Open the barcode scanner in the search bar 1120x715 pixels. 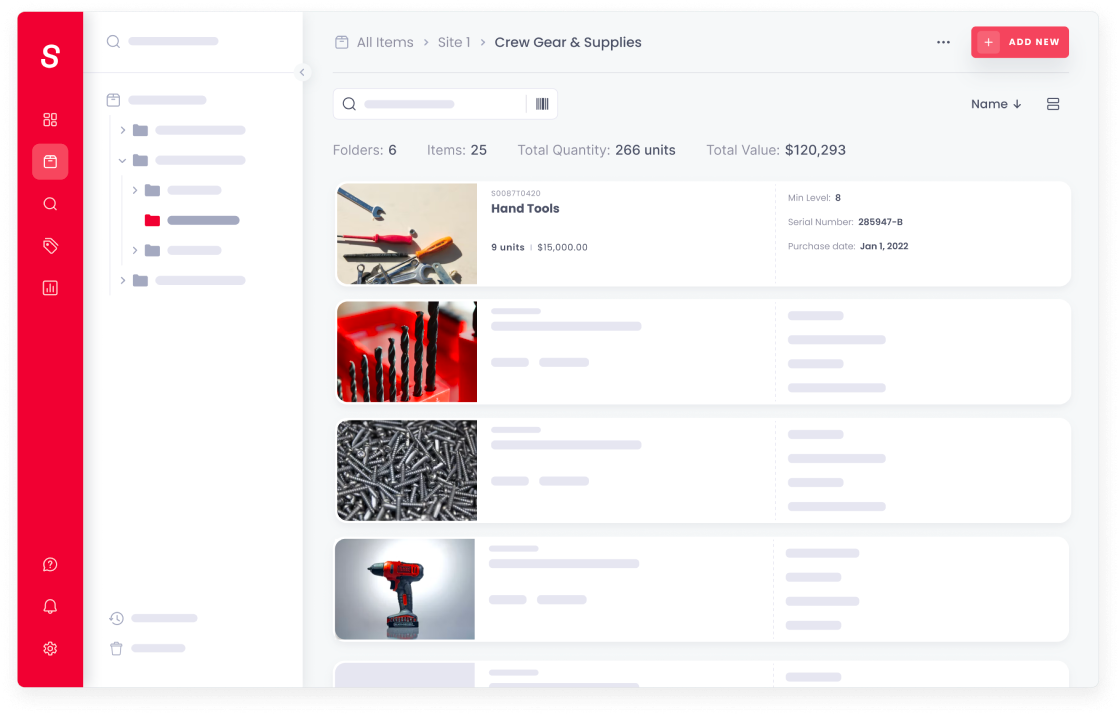541,103
